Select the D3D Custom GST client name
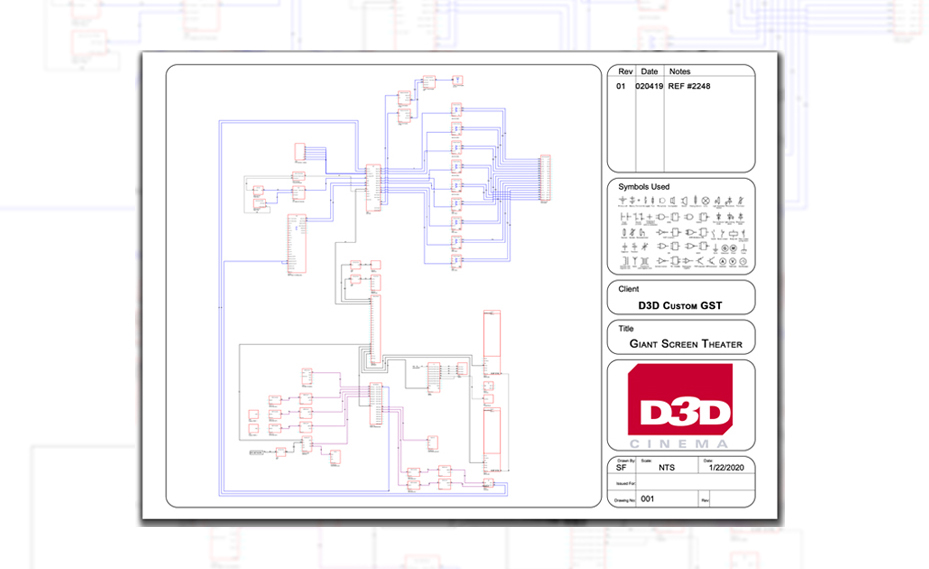The height and width of the screenshot is (569, 929). (680, 303)
